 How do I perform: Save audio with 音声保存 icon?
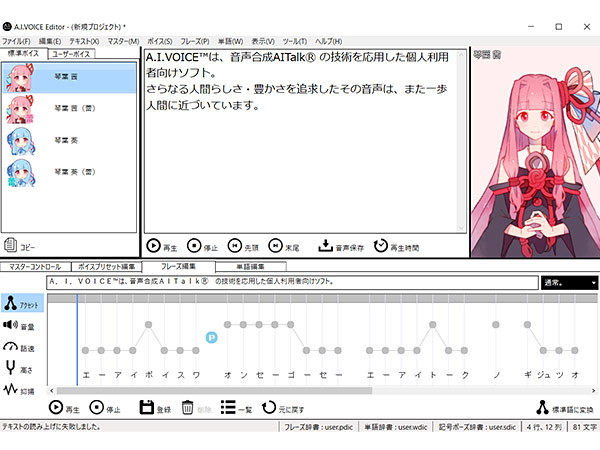325,246
